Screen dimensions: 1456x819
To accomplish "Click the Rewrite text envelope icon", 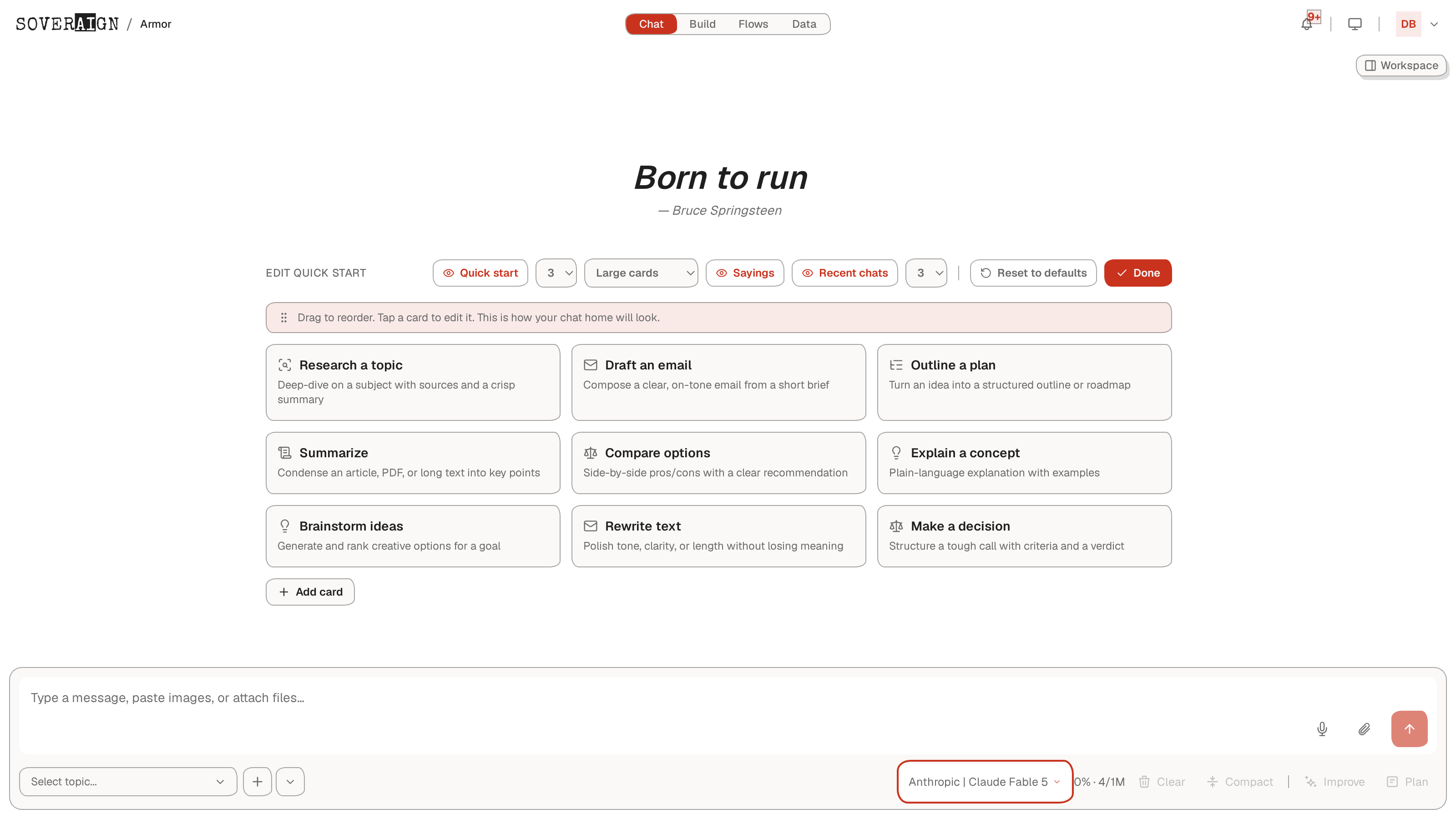I will click(x=590, y=526).
